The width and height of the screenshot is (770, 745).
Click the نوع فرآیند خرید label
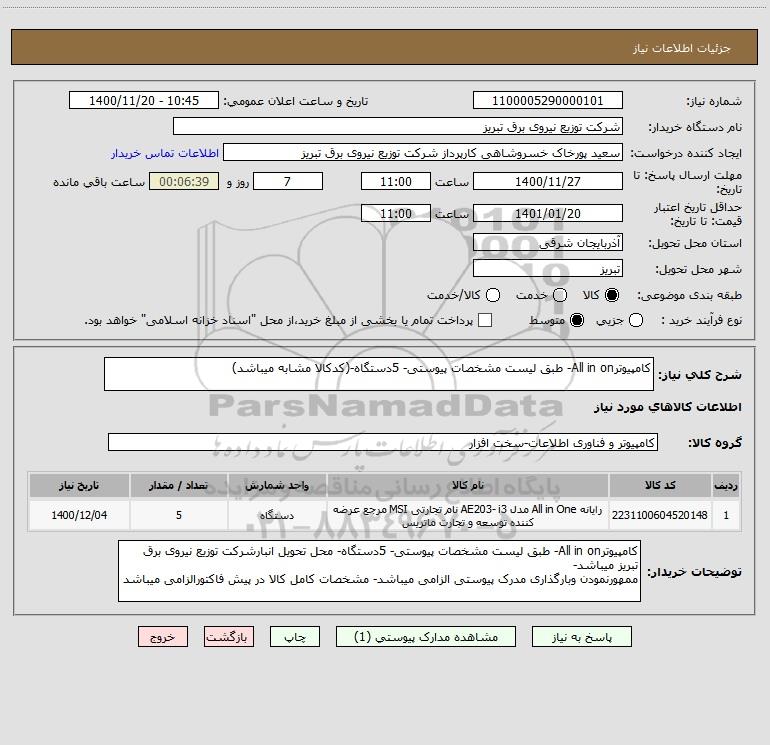coord(702,320)
